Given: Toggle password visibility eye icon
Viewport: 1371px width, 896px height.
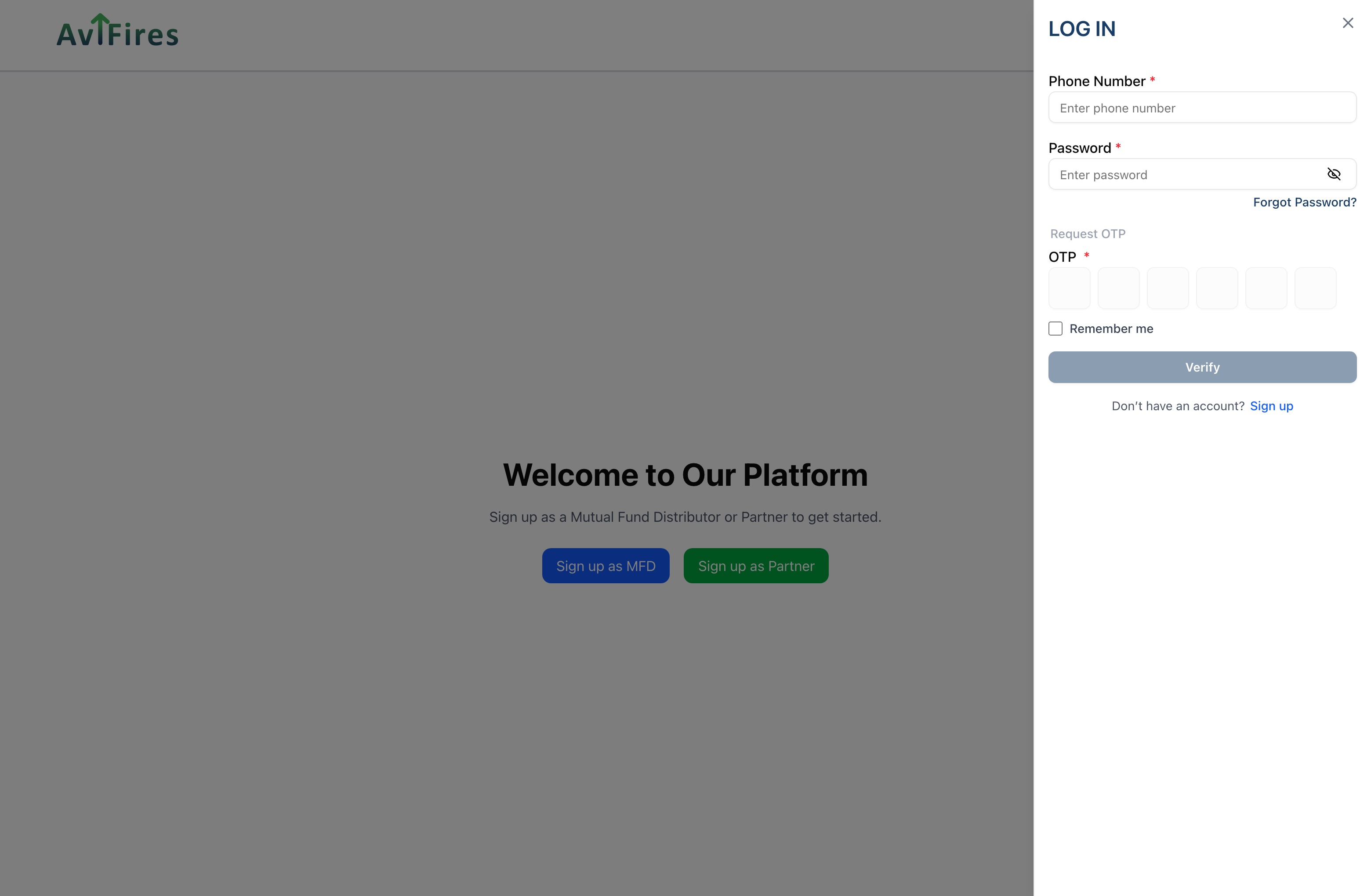Looking at the screenshot, I should (x=1334, y=174).
